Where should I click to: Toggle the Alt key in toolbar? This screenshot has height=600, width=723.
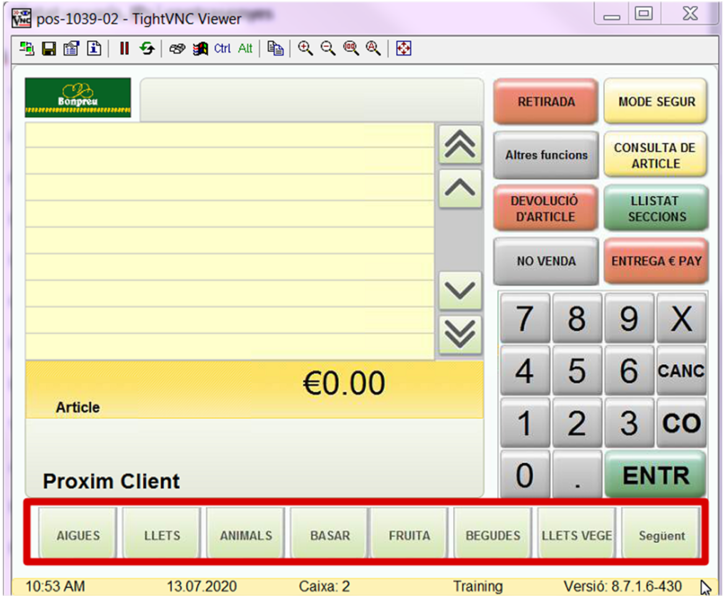click(x=245, y=48)
